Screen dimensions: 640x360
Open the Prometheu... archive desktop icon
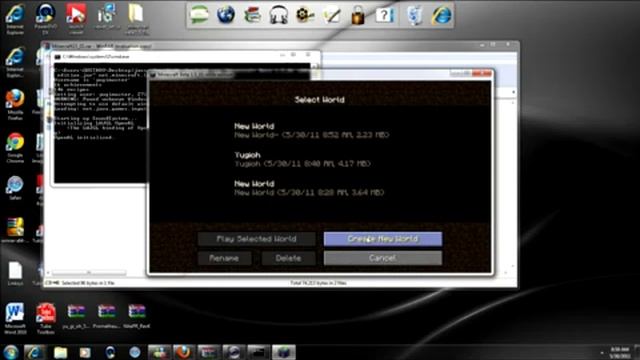(x=106, y=317)
